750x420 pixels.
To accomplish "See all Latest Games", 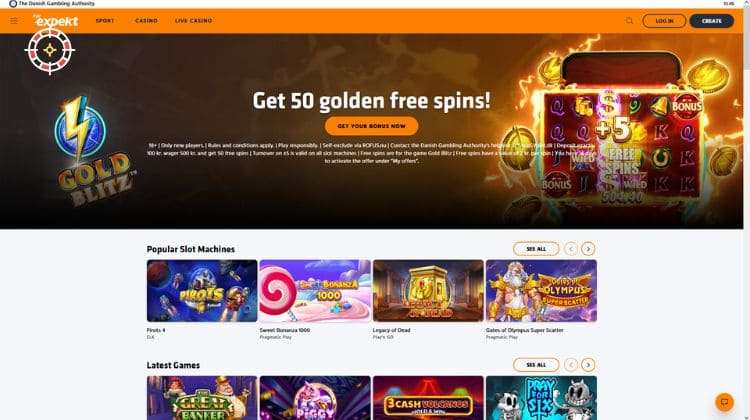I will (536, 365).
